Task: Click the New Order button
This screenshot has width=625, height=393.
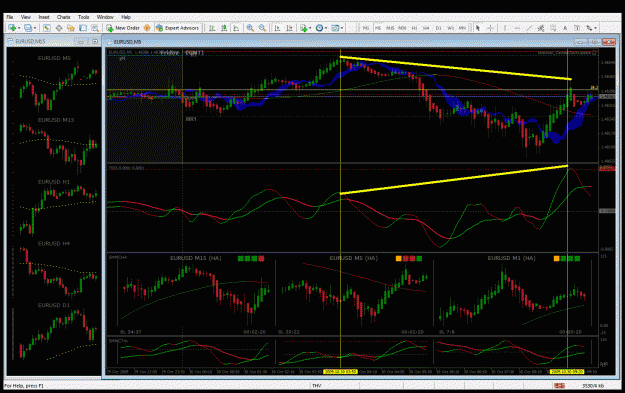Action: (123, 28)
